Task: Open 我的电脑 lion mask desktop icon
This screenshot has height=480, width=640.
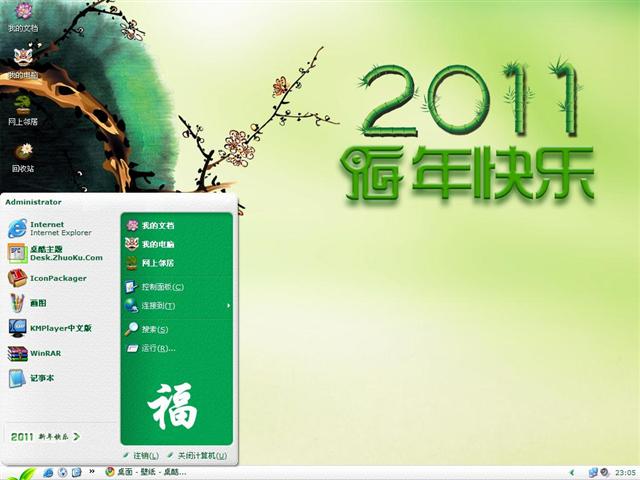Action: pyautogui.click(x=23, y=63)
